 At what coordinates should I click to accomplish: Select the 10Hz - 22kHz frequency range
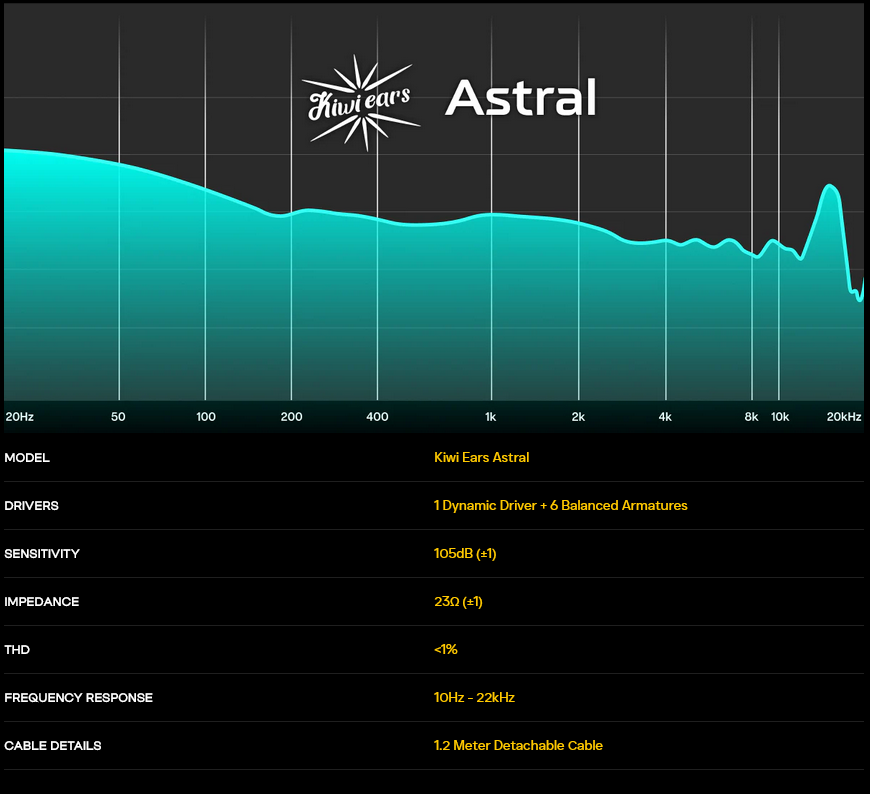[x=474, y=698]
